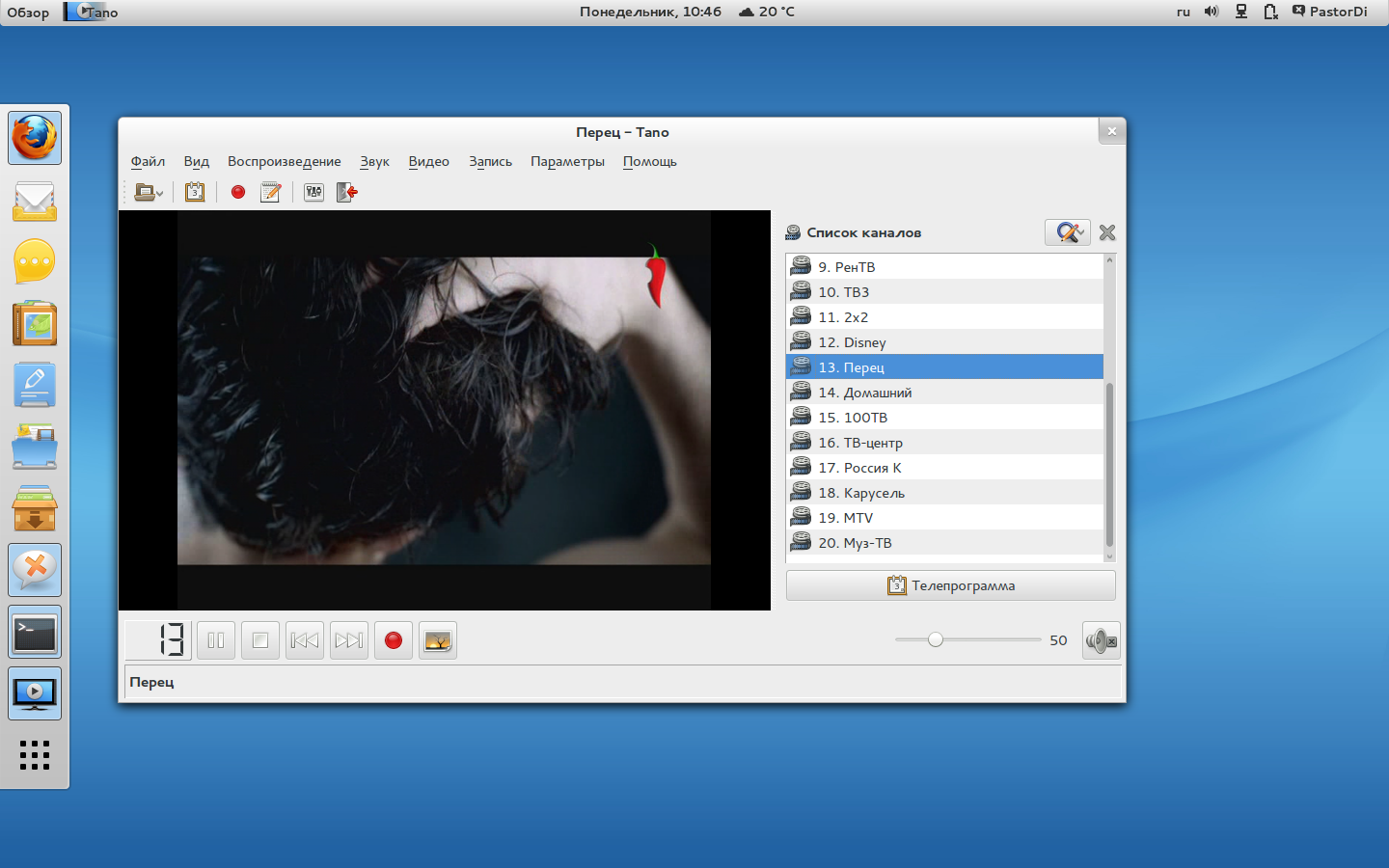Click the notepad with pencil toolbar icon
This screenshot has width=1389, height=868.
coord(271,192)
